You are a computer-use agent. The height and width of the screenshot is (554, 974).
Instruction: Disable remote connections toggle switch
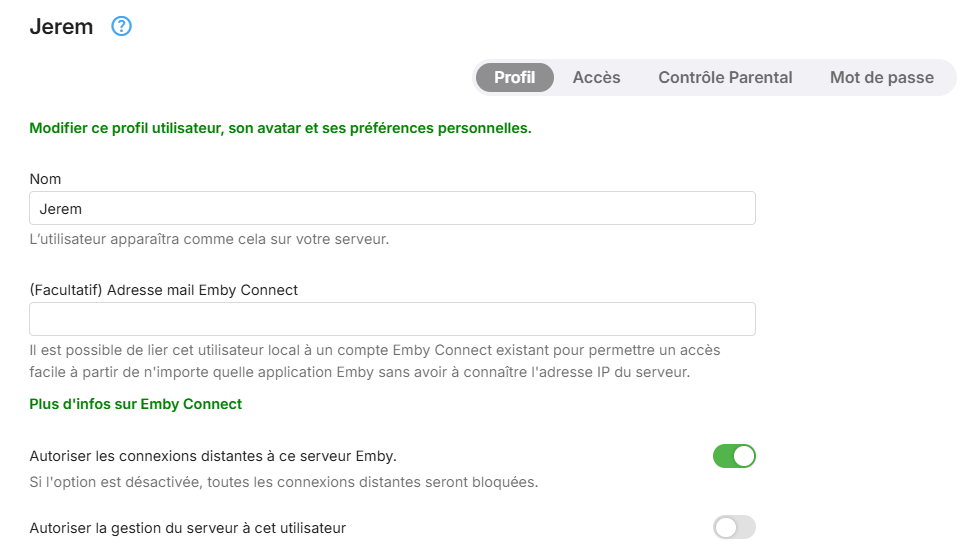[x=734, y=457]
